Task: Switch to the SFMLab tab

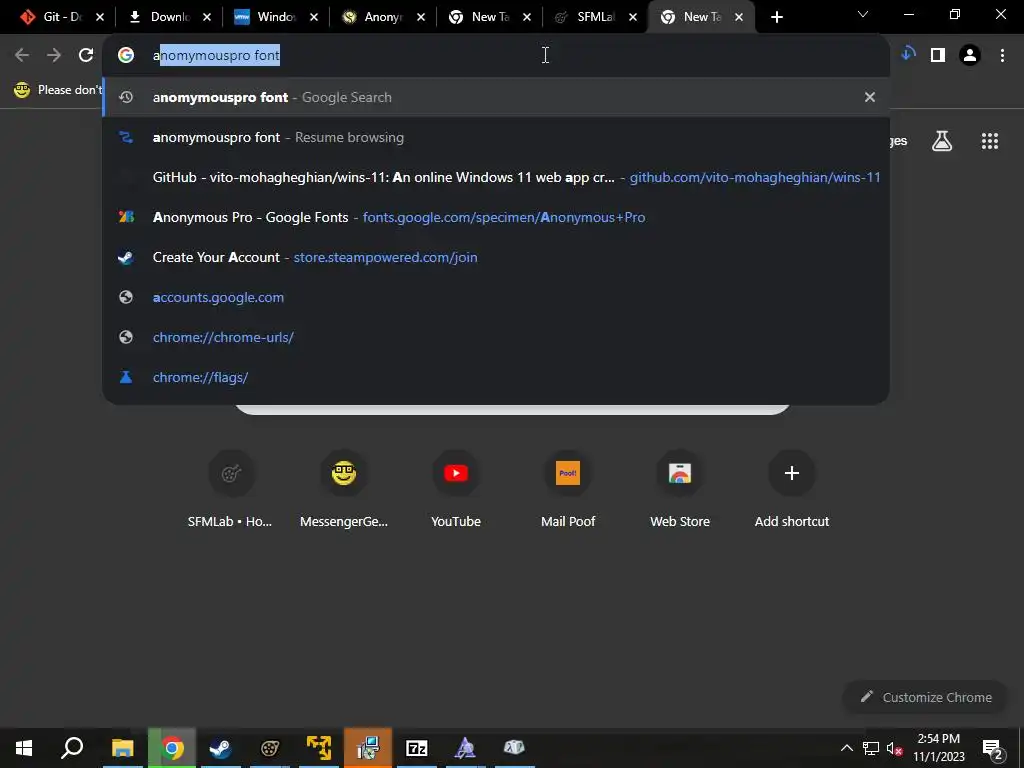Action: pos(596,17)
